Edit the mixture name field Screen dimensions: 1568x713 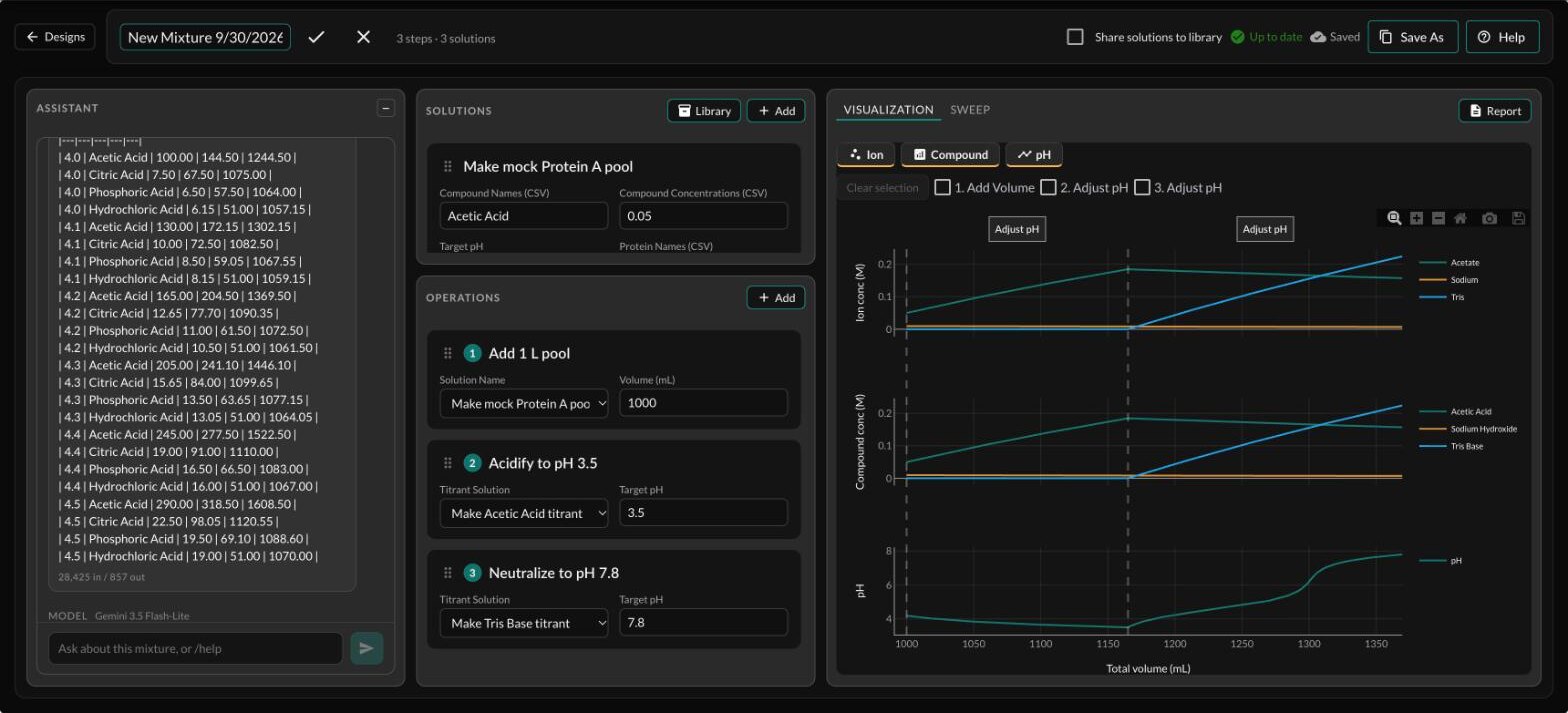coord(205,37)
